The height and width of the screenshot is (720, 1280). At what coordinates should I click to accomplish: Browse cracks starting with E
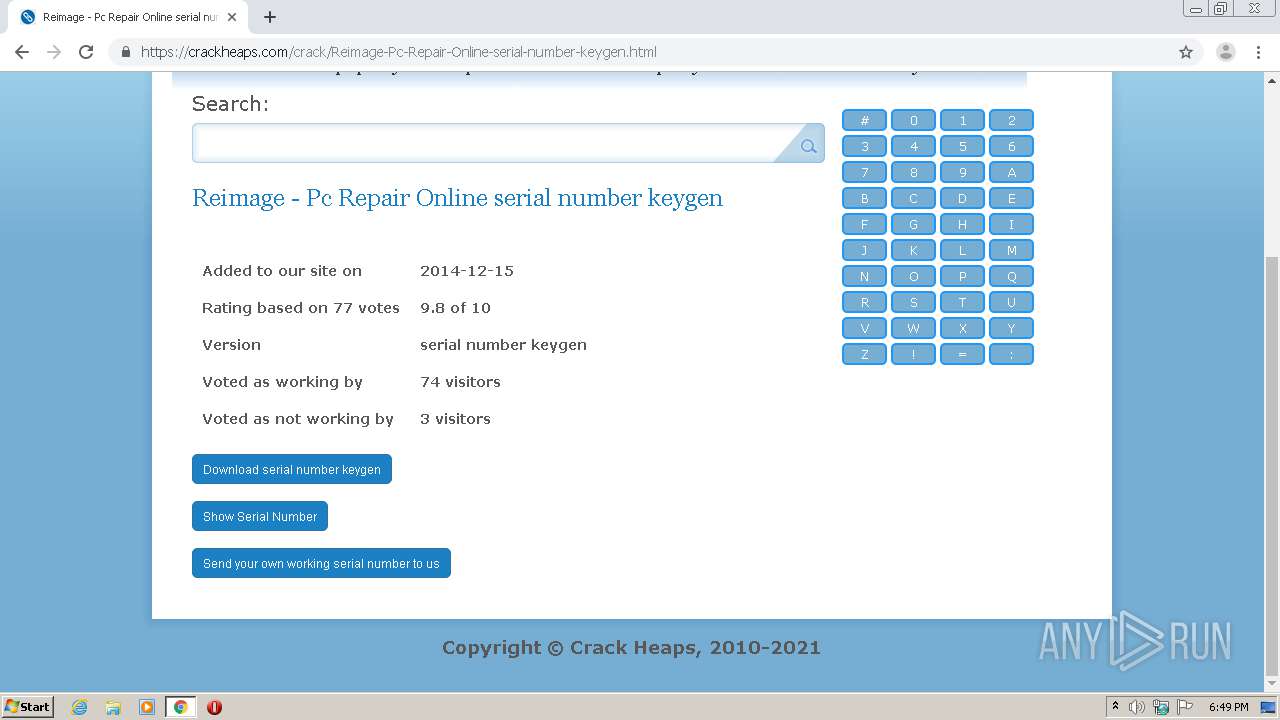click(x=1011, y=198)
